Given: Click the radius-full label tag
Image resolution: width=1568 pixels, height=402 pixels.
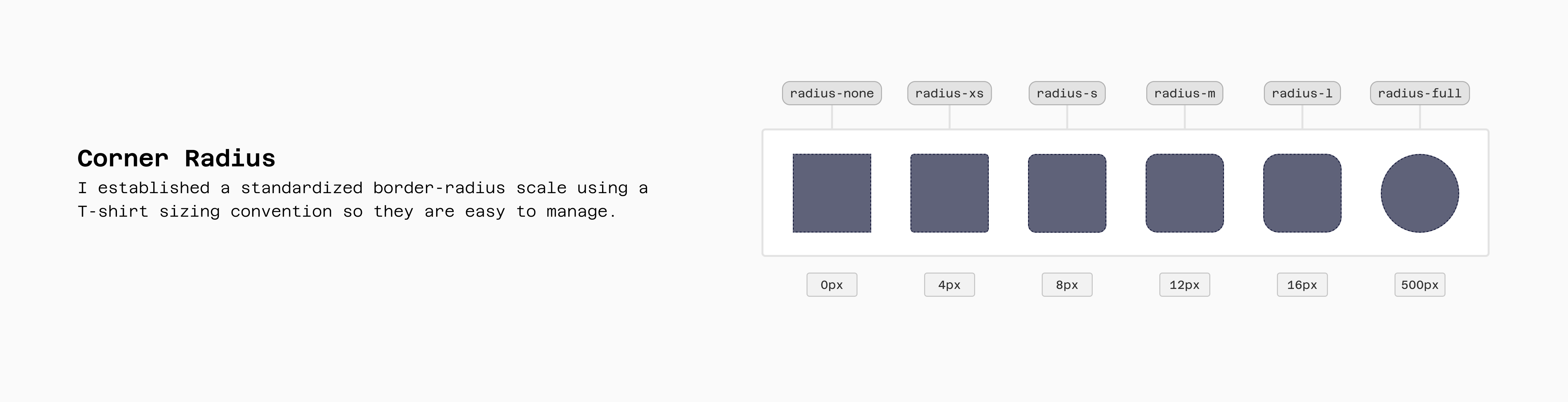Looking at the screenshot, I should click(x=1419, y=93).
